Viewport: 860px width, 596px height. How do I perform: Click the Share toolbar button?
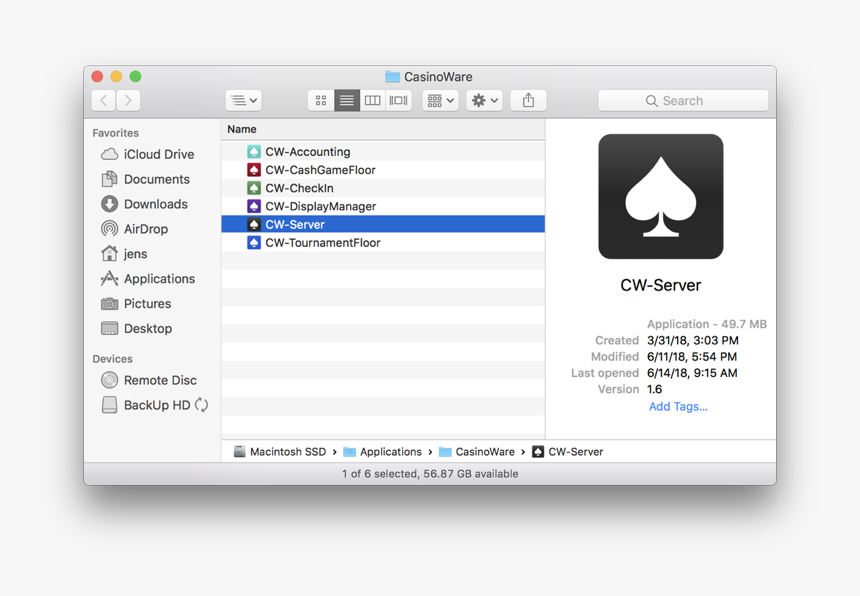(x=528, y=100)
